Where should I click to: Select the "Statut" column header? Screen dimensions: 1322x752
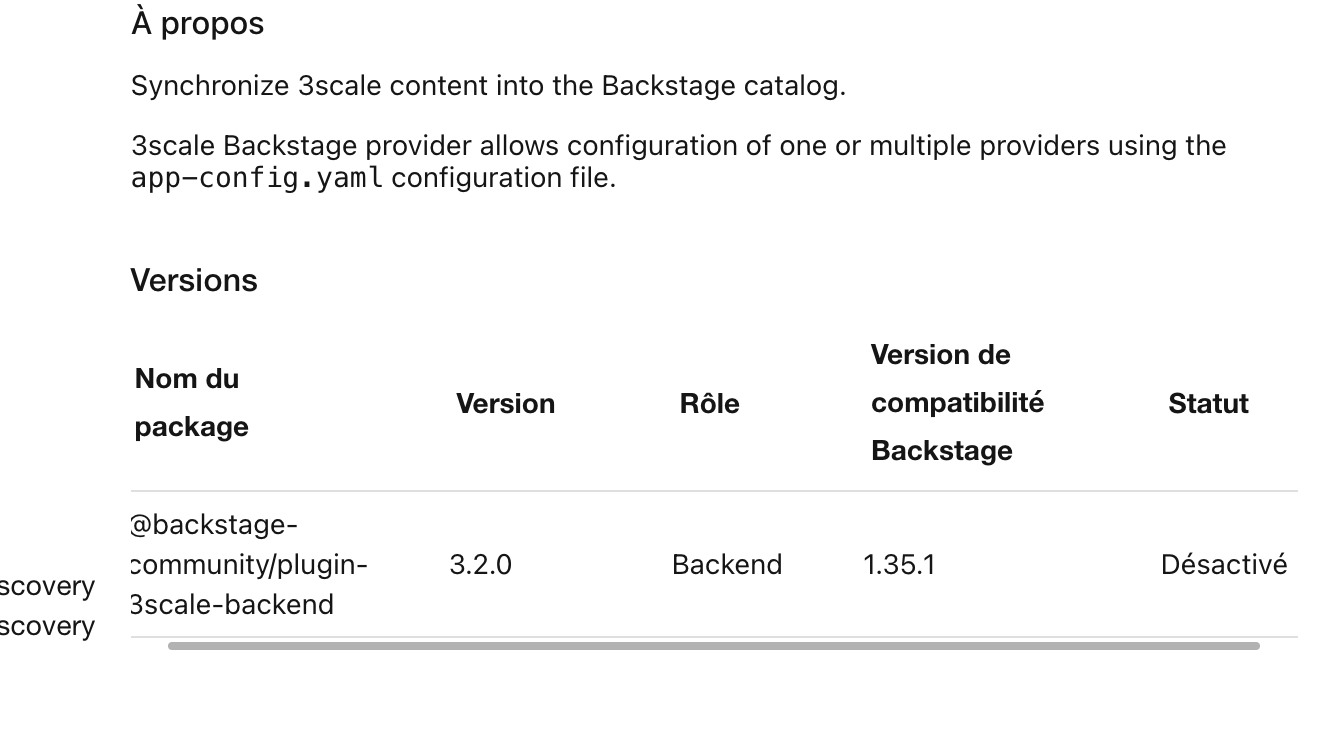1208,404
